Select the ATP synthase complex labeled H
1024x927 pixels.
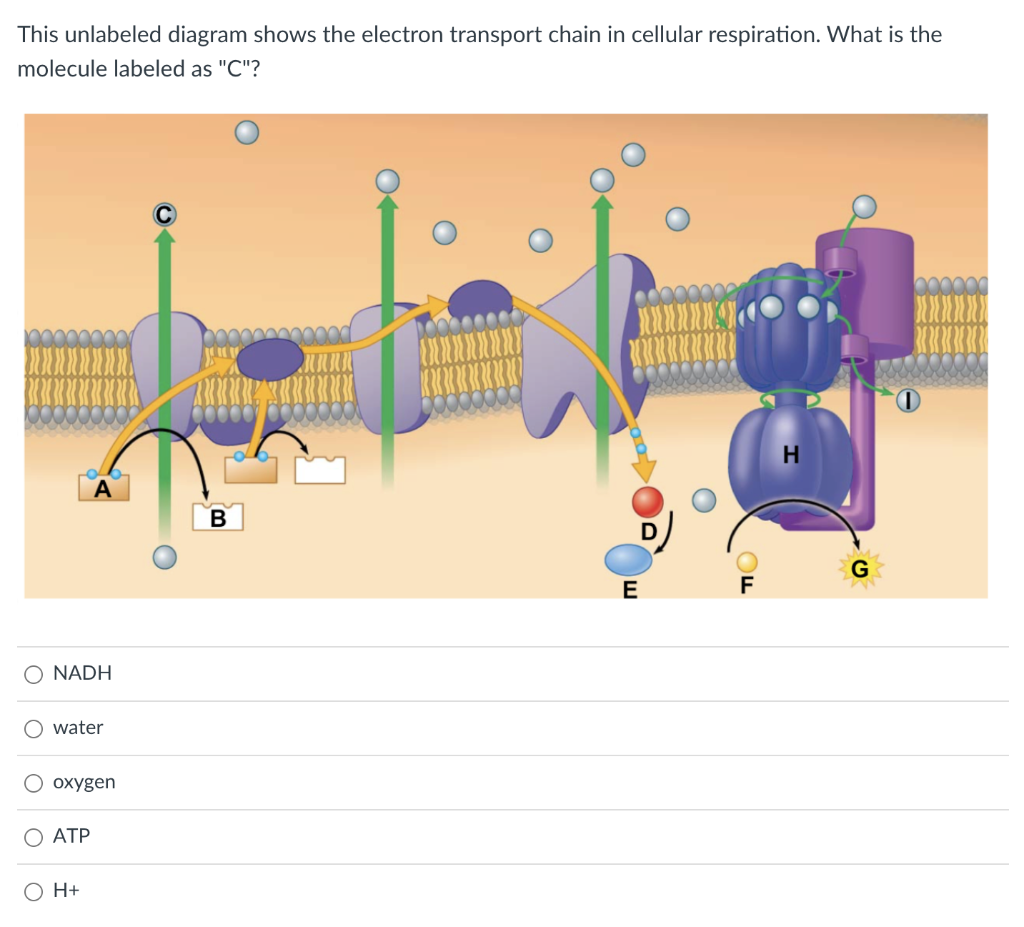point(789,455)
